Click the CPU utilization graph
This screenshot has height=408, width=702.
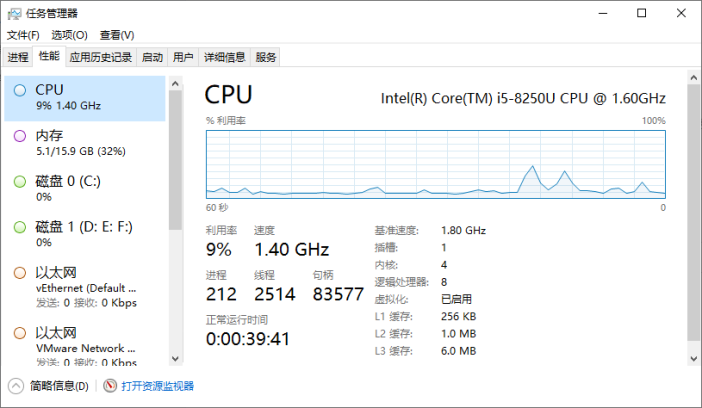click(436, 164)
